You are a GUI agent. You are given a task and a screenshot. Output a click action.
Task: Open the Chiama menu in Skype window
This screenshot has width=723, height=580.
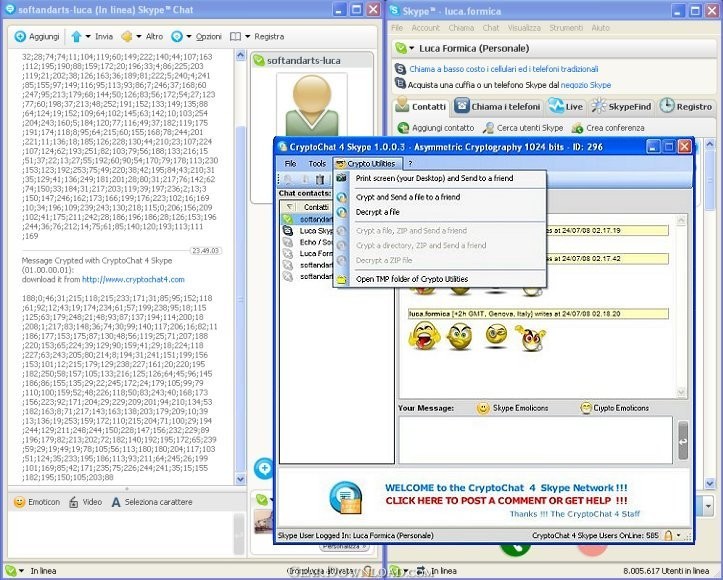[461, 28]
